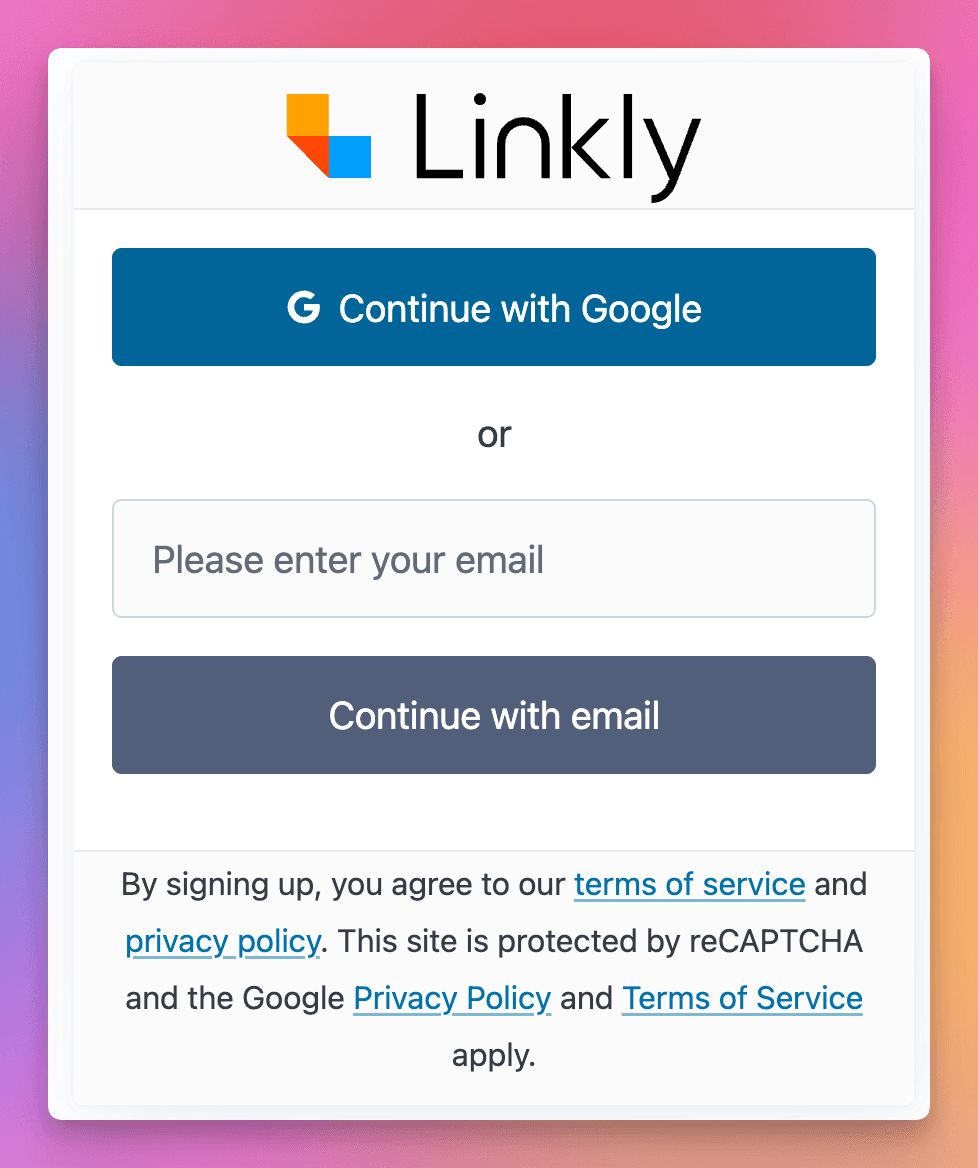Click inside the email input field

coord(494,558)
